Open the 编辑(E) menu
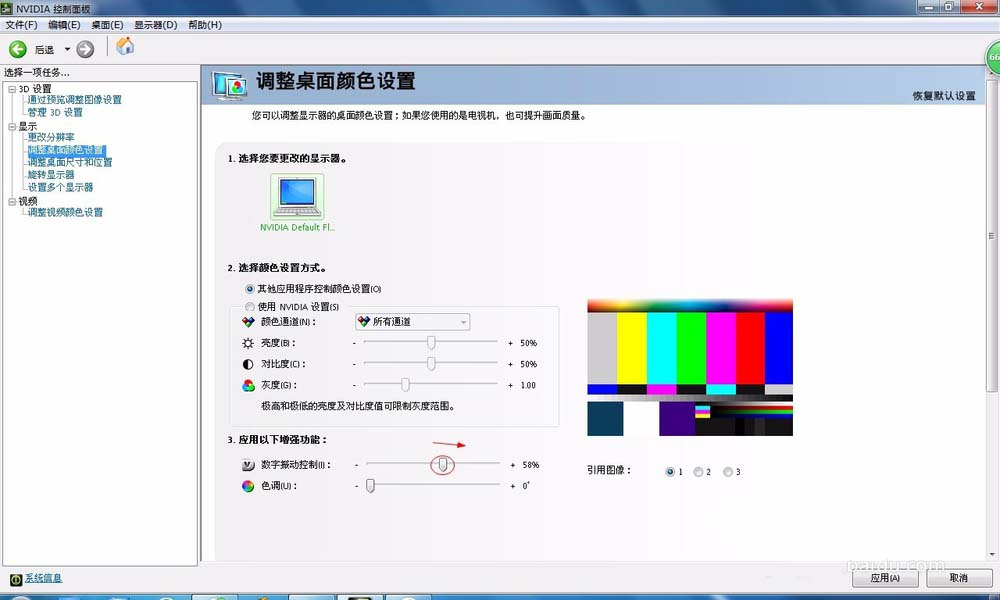Viewport: 1000px width, 600px height. (64, 25)
